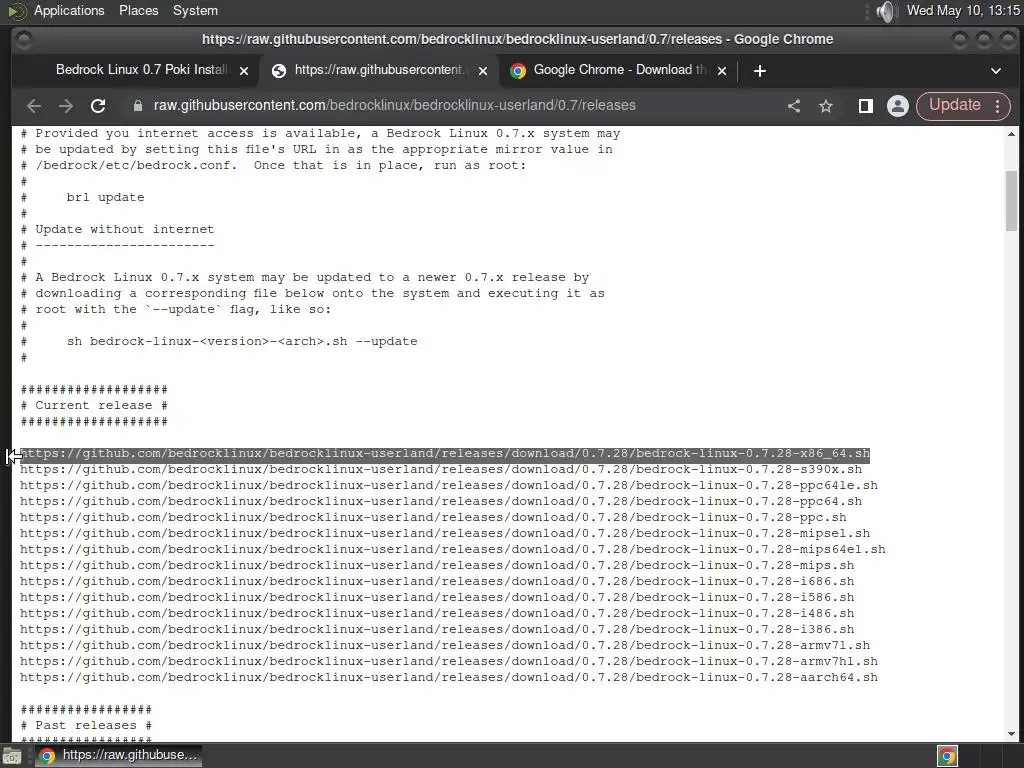The width and height of the screenshot is (1024, 768).
Task: Open the System menu
Action: (195, 10)
